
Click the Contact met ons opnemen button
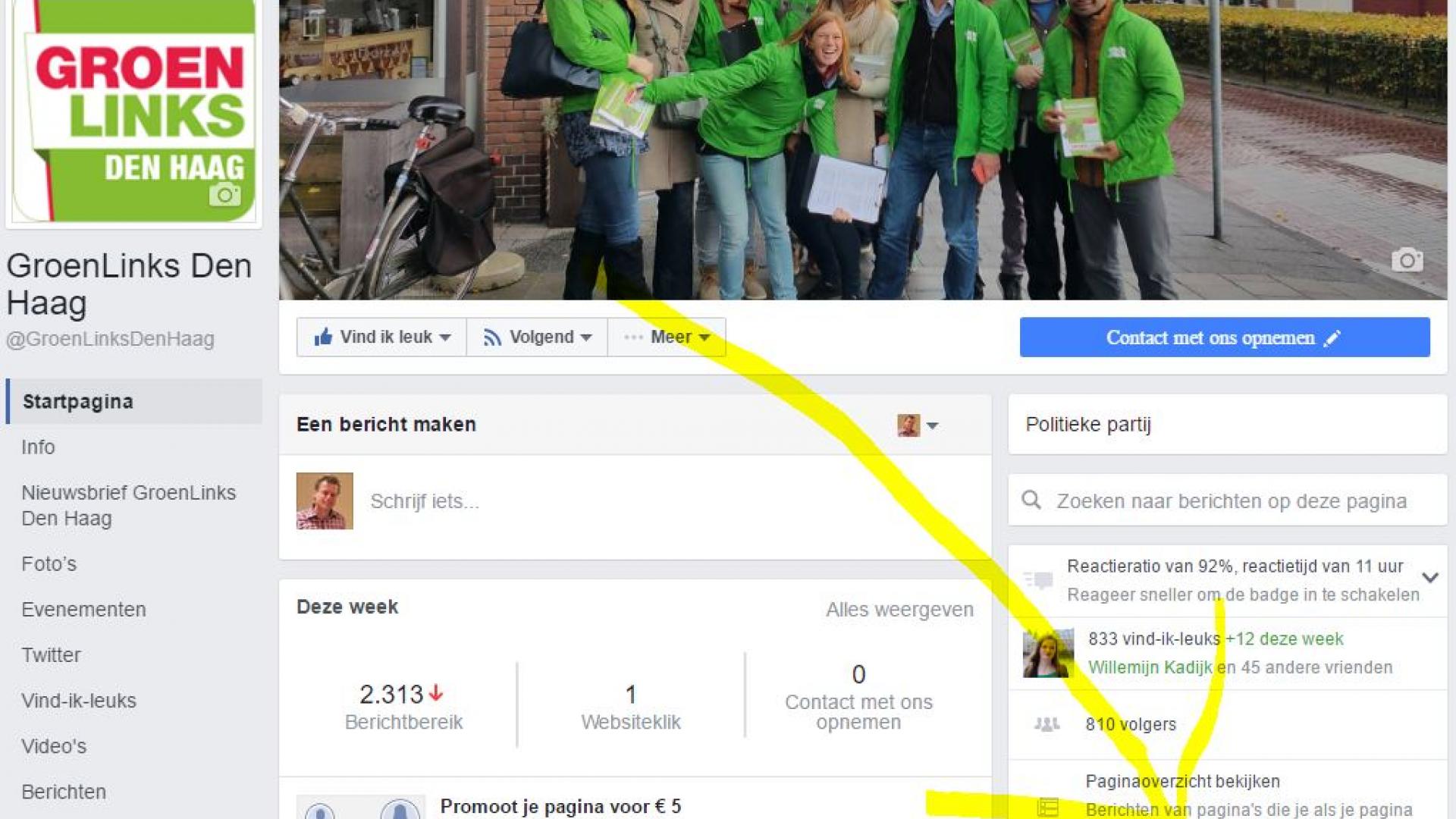(x=1225, y=337)
